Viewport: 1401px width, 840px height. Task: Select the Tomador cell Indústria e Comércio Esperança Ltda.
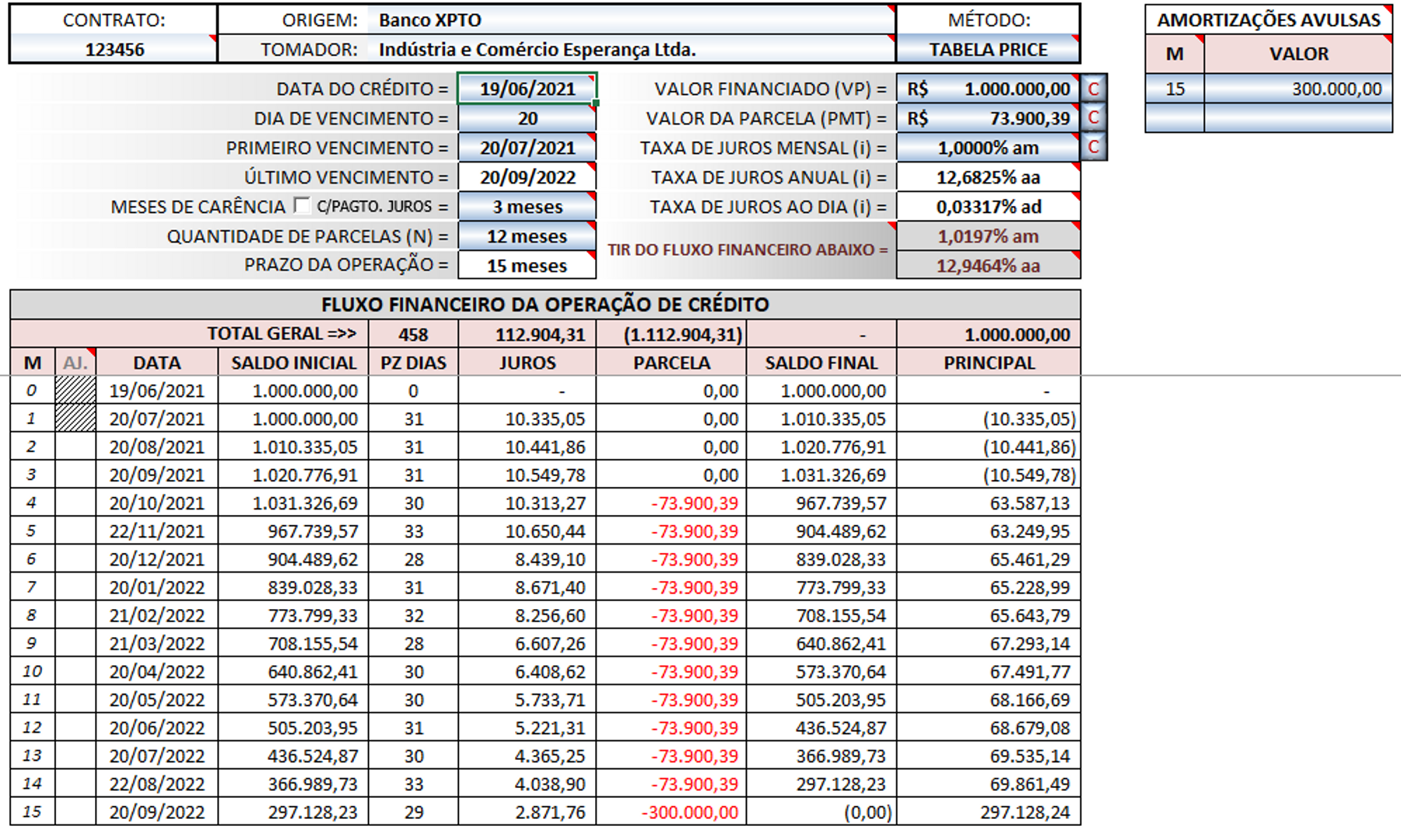point(632,50)
